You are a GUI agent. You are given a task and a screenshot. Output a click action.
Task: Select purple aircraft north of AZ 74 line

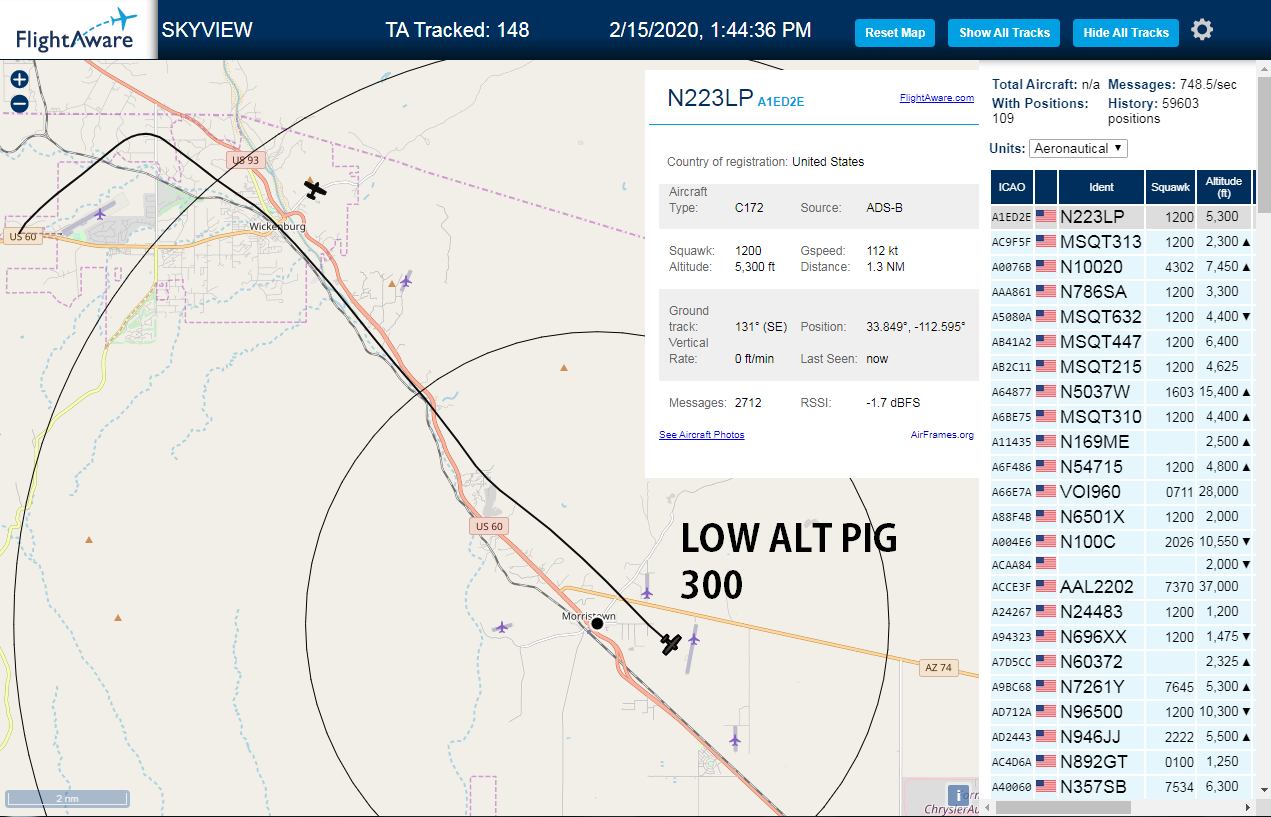click(647, 592)
